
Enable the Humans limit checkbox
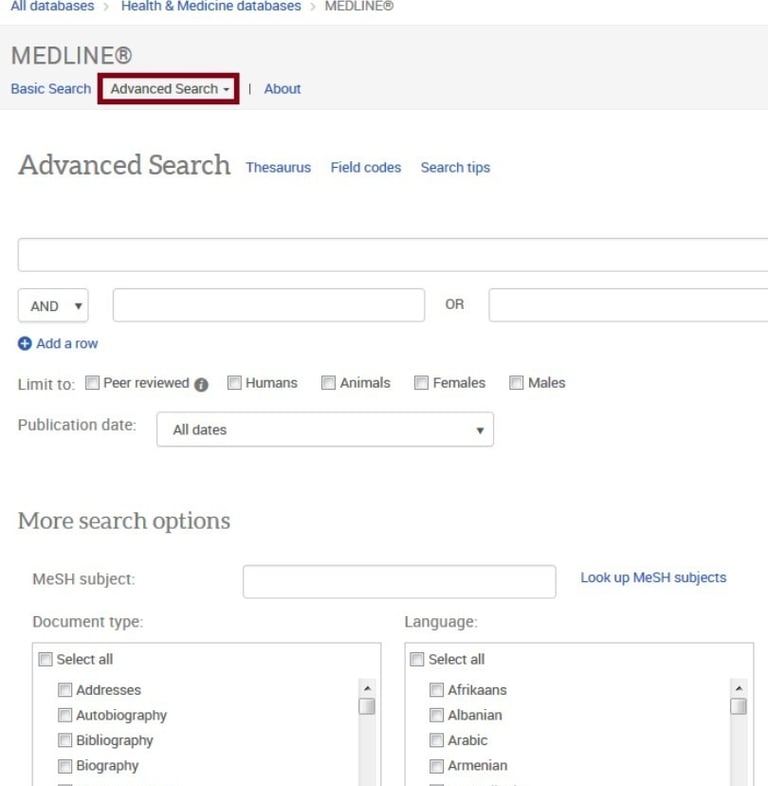[234, 382]
